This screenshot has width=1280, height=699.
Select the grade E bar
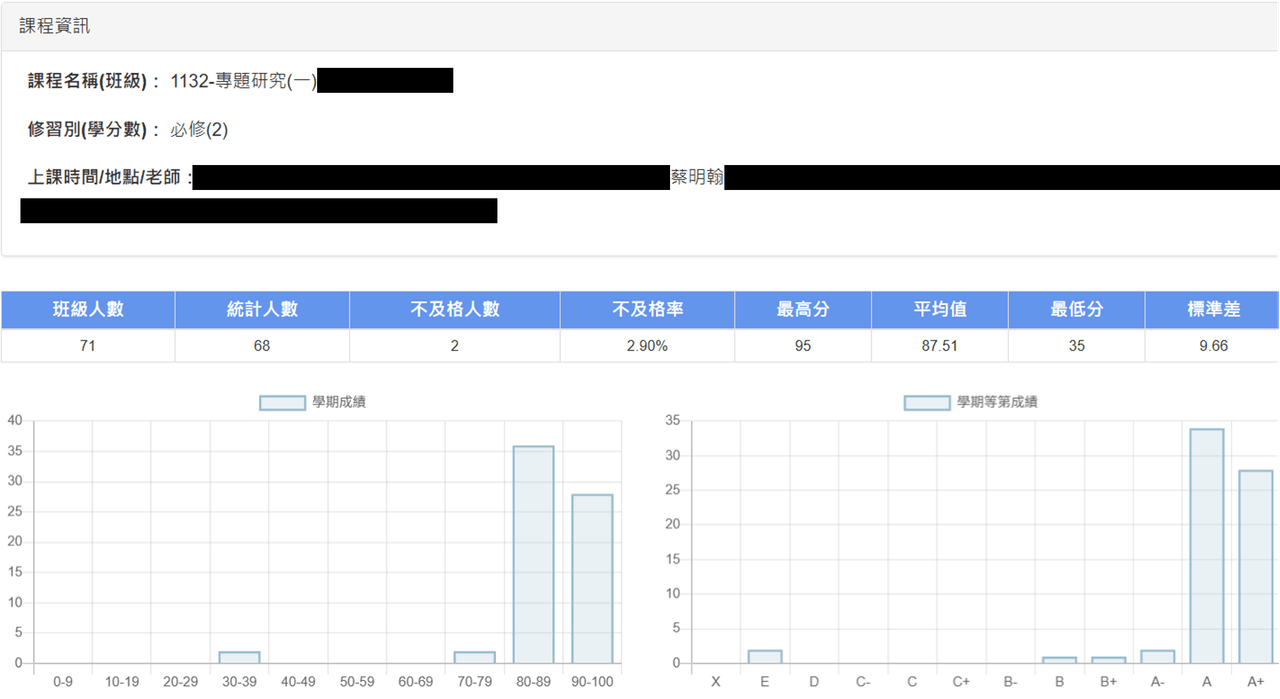tap(765, 657)
